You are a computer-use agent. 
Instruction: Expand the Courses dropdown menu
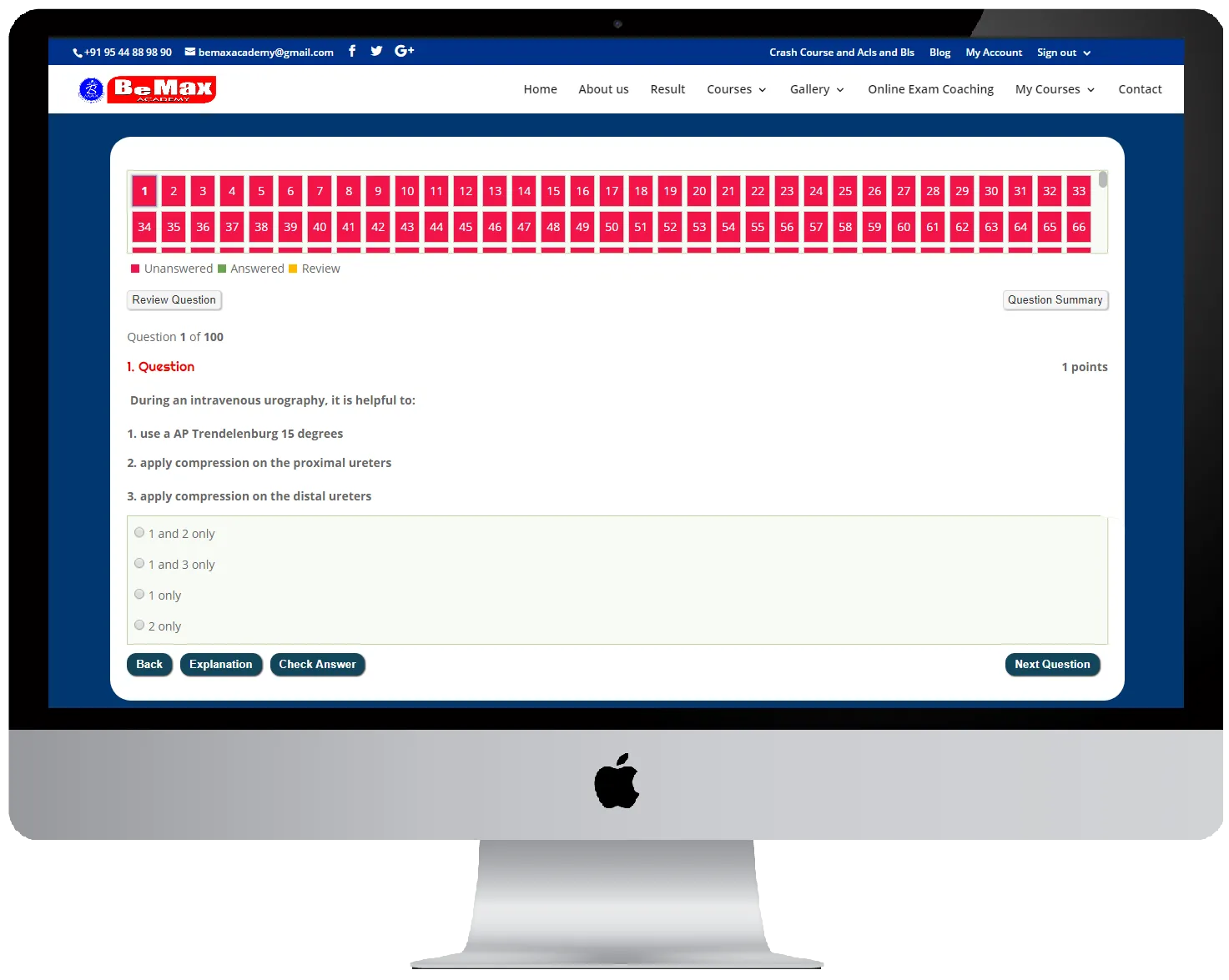pos(736,89)
